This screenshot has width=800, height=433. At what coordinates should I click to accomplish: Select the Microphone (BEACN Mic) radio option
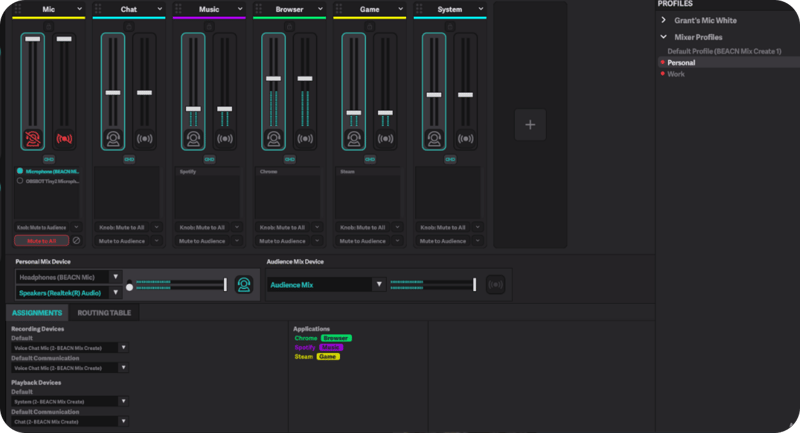(x=20, y=171)
